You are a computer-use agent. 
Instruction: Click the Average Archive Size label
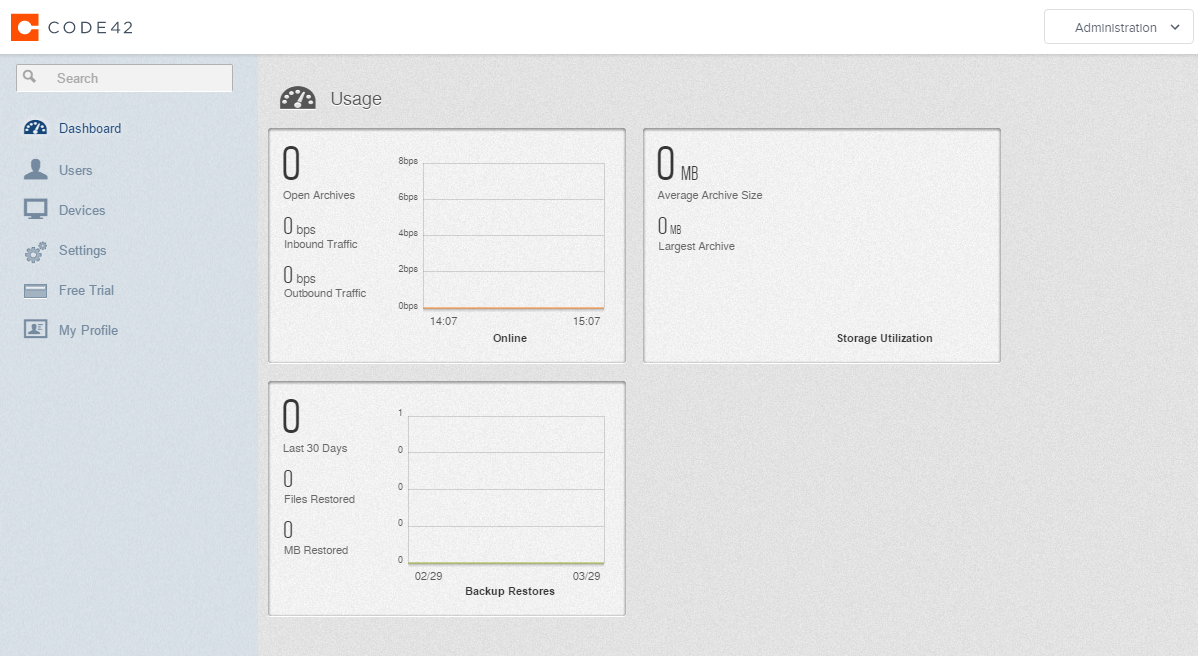[710, 196]
